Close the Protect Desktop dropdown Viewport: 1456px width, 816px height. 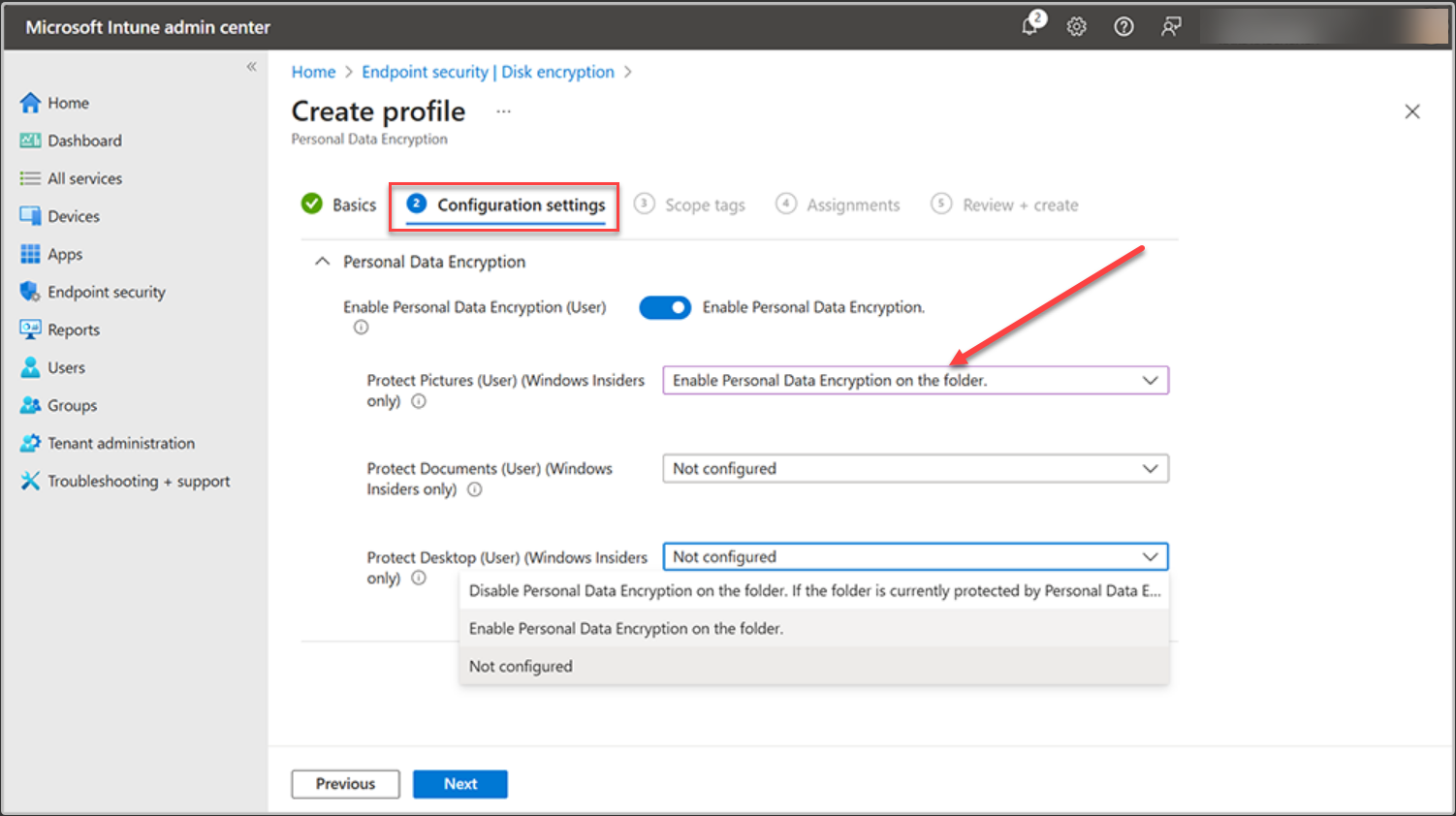tap(916, 556)
